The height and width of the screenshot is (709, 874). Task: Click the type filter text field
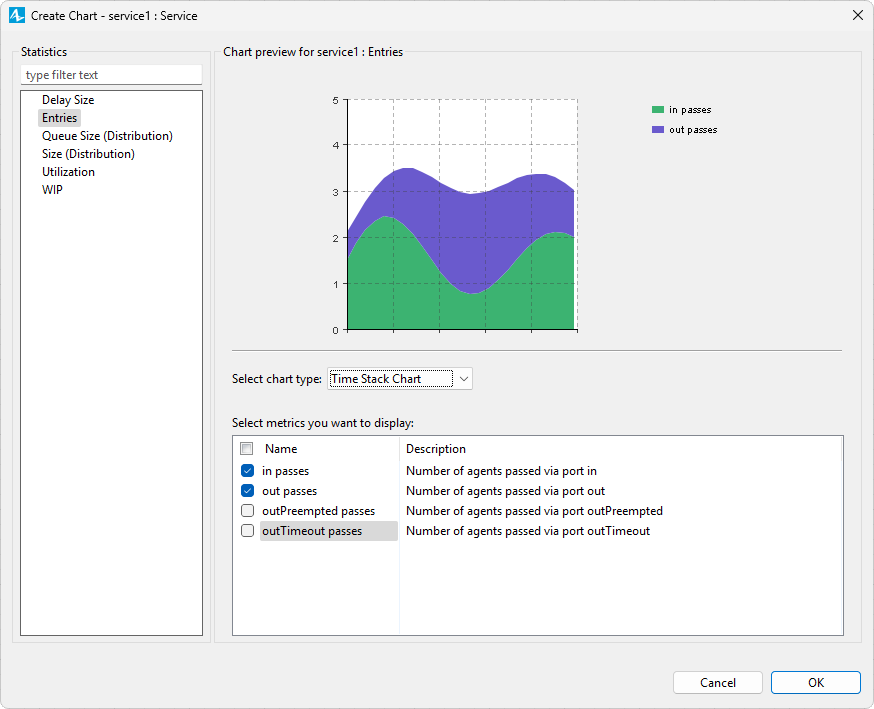tap(111, 75)
